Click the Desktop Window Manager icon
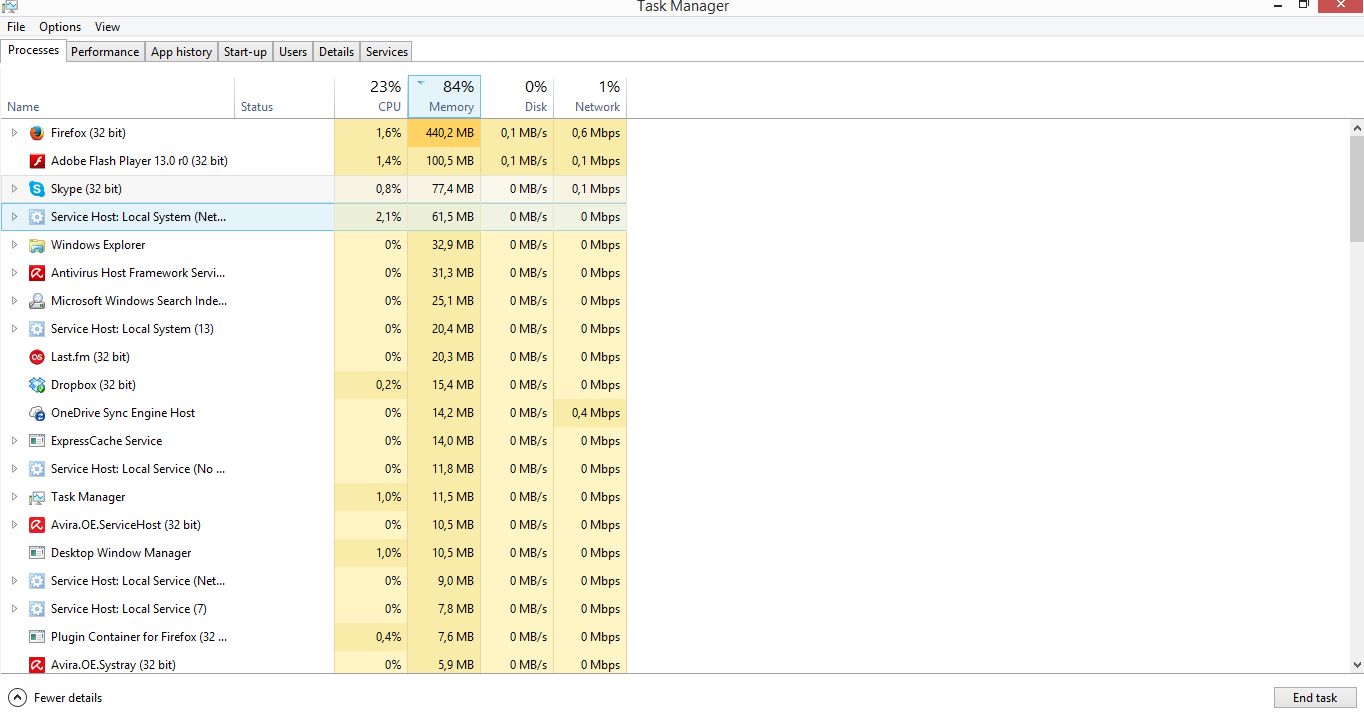The width and height of the screenshot is (1364, 716). 37,553
